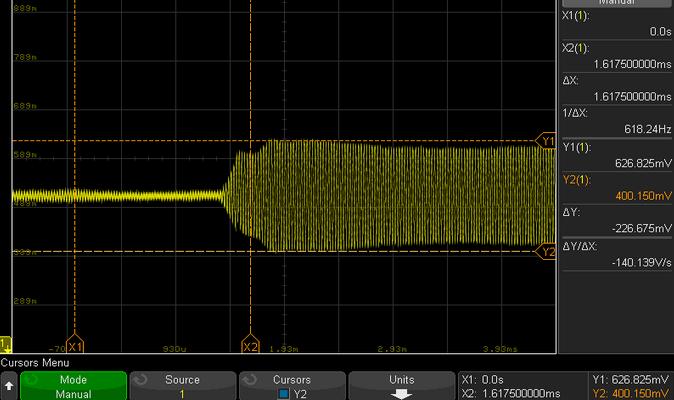The width and height of the screenshot is (674, 400).
Task: Click the Manual header in the sidebar
Action: 617,3
